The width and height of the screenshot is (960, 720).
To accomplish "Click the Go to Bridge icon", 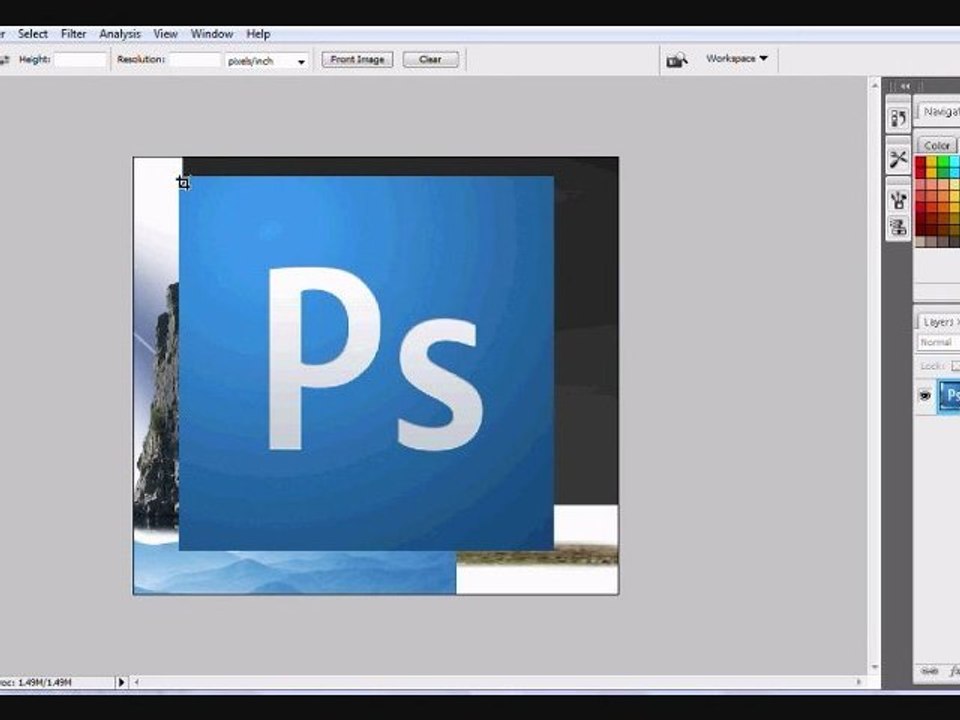I will click(x=677, y=60).
